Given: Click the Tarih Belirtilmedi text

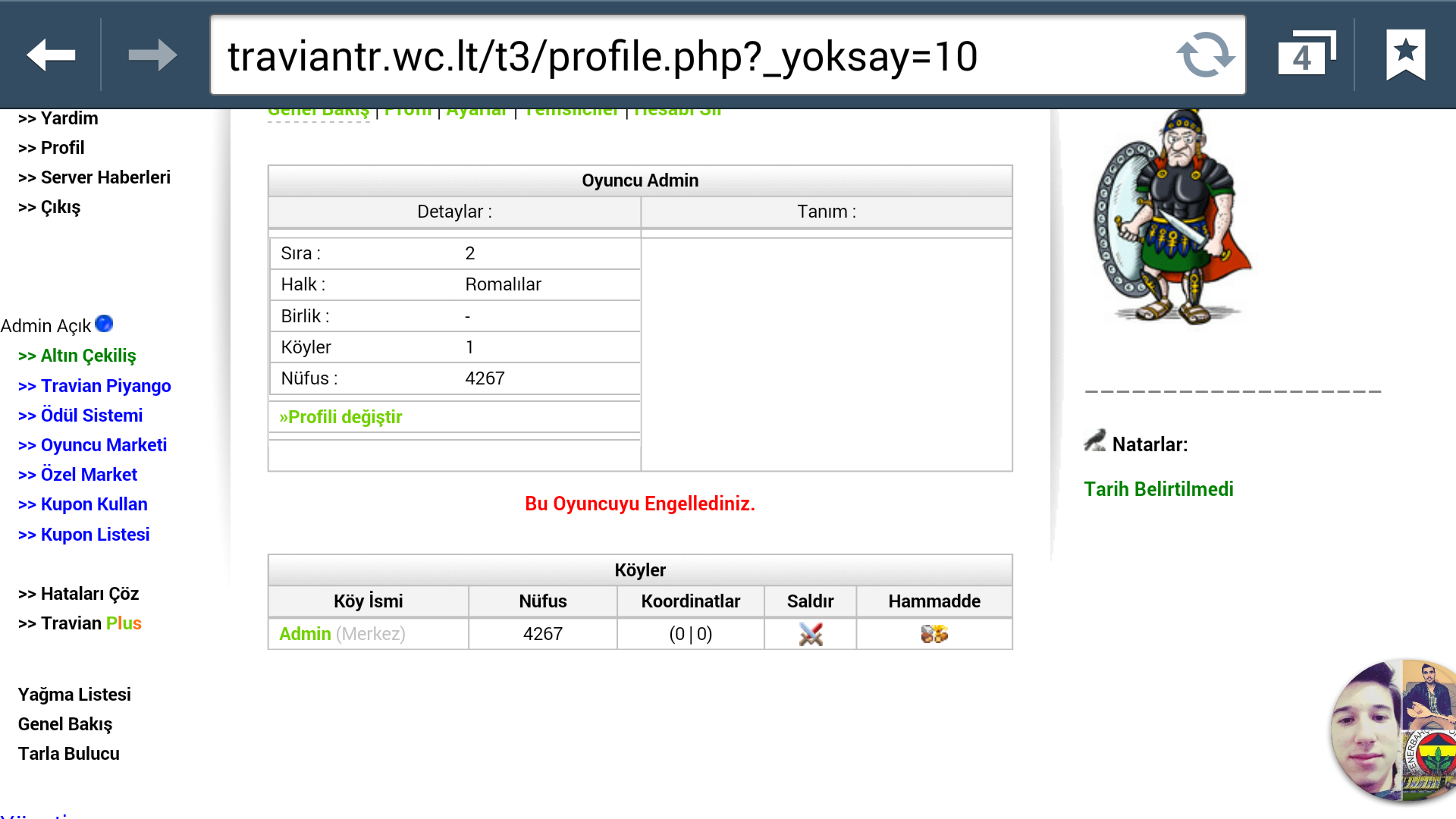Looking at the screenshot, I should coord(1159,489).
